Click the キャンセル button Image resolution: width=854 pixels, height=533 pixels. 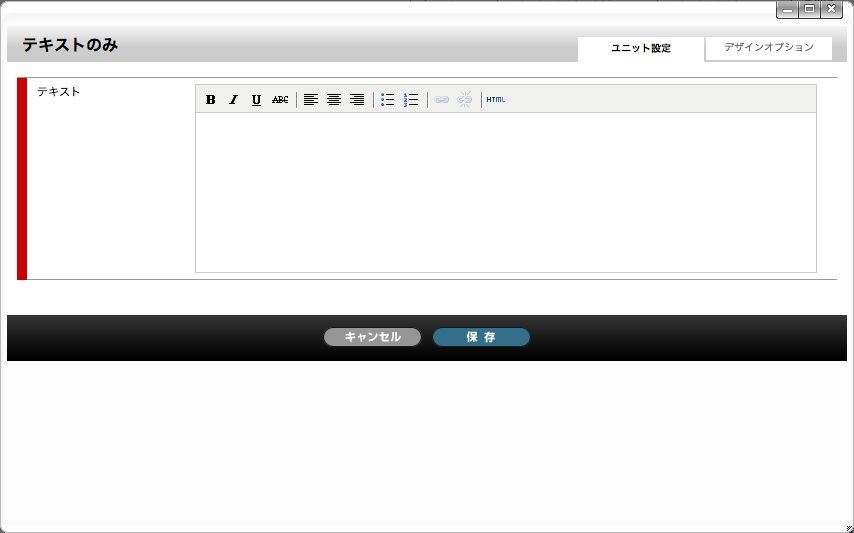pos(372,337)
